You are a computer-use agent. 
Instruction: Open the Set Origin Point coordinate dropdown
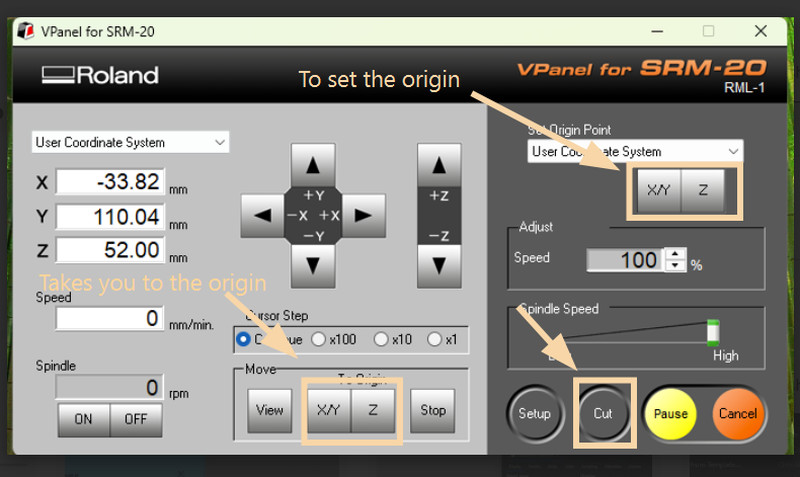[x=635, y=152]
